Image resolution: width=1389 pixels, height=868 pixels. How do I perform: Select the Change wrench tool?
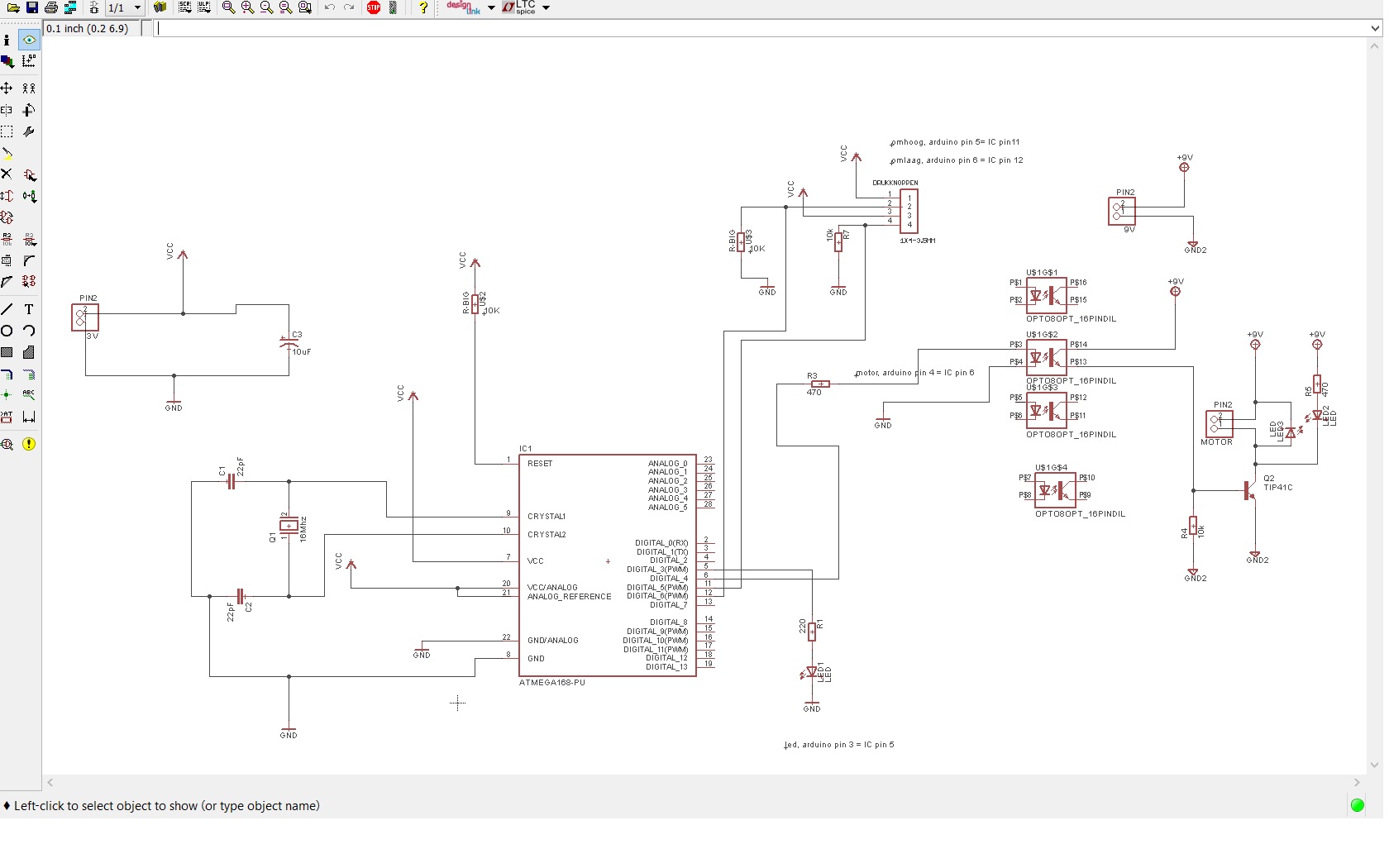(29, 131)
